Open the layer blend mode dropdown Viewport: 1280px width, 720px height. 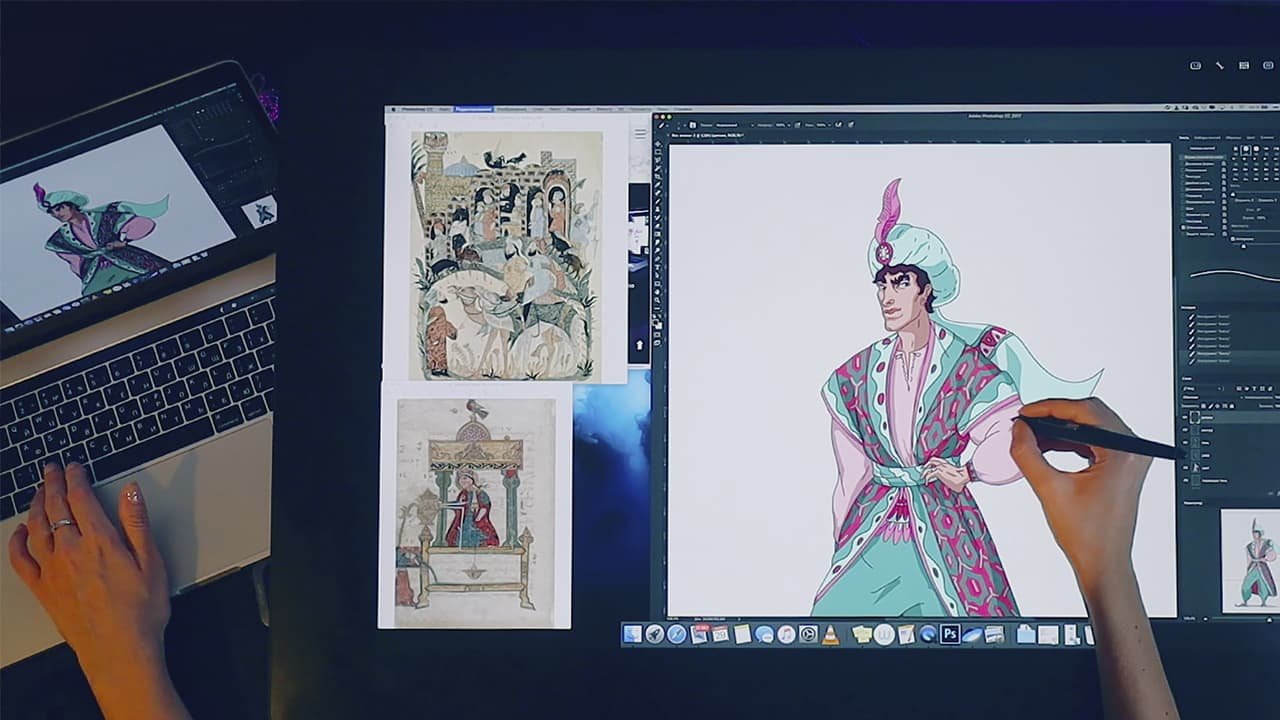click(x=1212, y=397)
